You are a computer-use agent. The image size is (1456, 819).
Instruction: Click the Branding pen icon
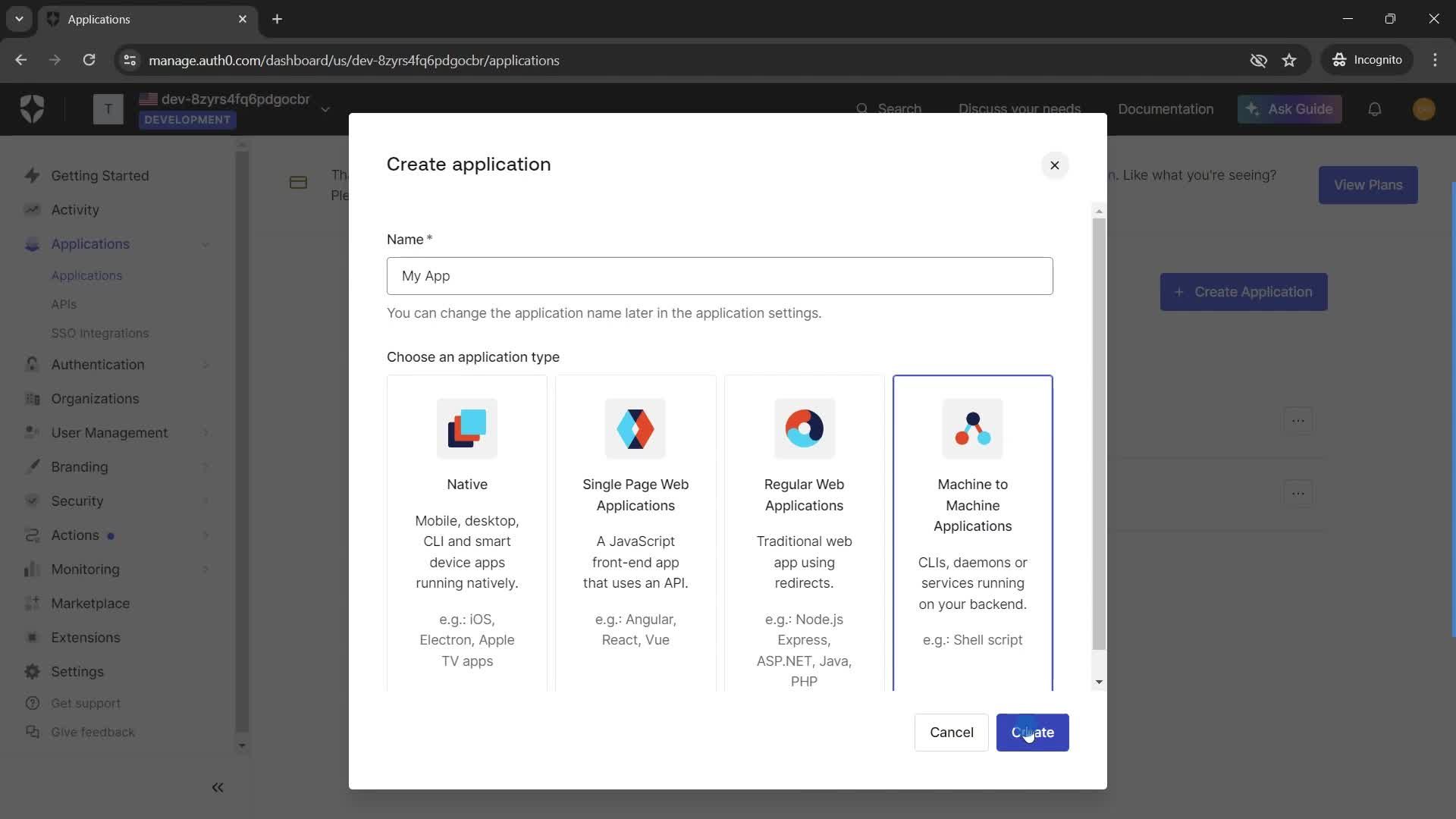click(x=32, y=466)
